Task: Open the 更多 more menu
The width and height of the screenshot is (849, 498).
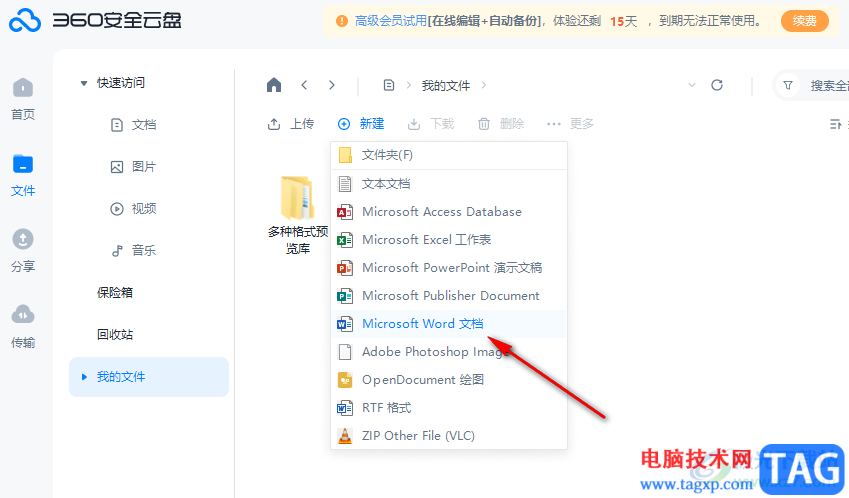Action: click(570, 124)
